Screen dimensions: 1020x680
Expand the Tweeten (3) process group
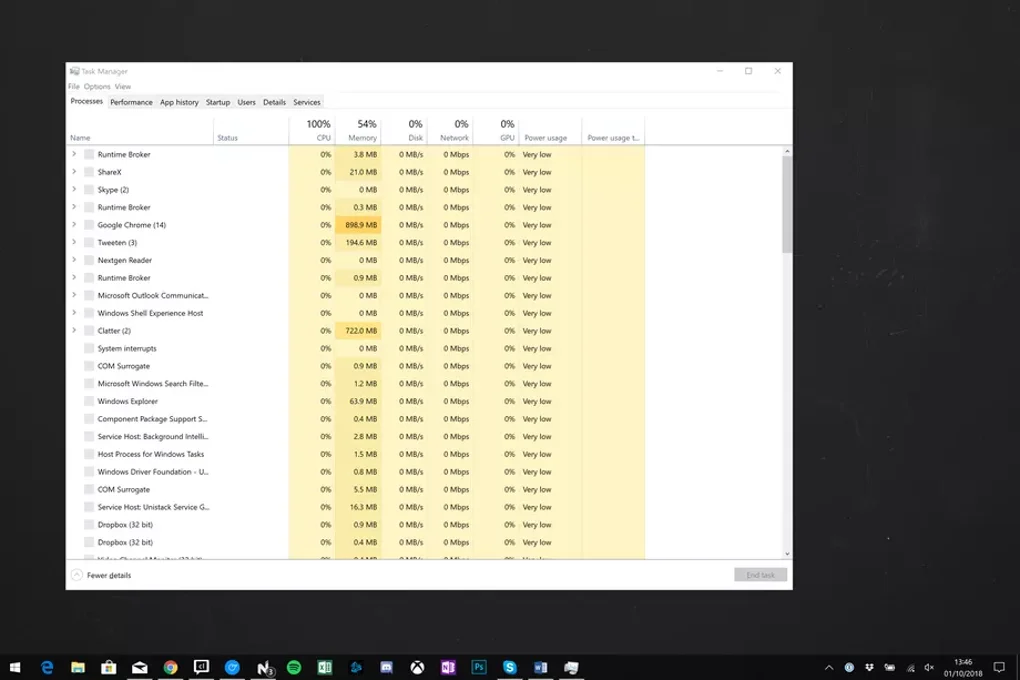tap(74, 242)
